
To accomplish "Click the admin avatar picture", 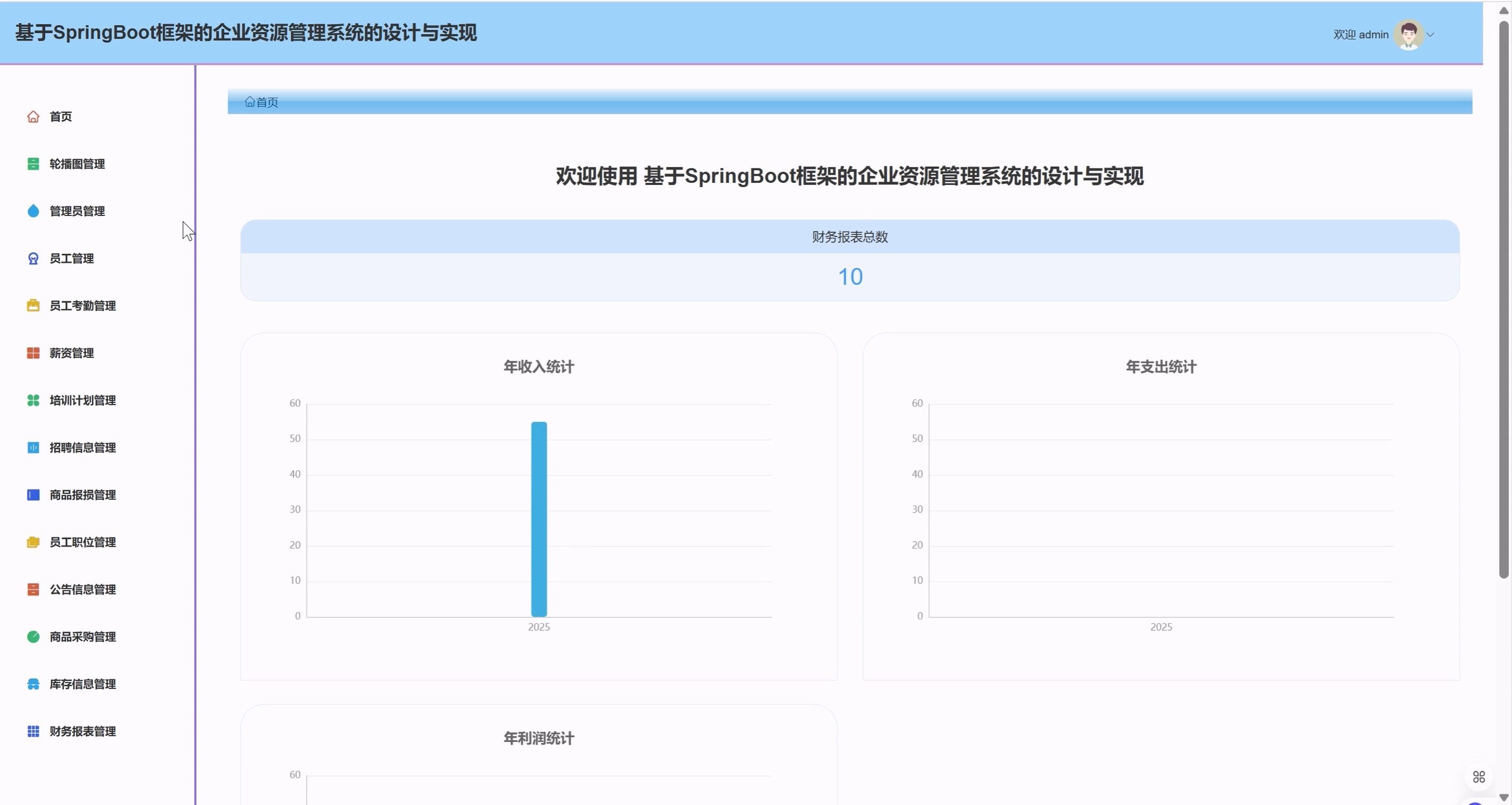I will (x=1409, y=35).
